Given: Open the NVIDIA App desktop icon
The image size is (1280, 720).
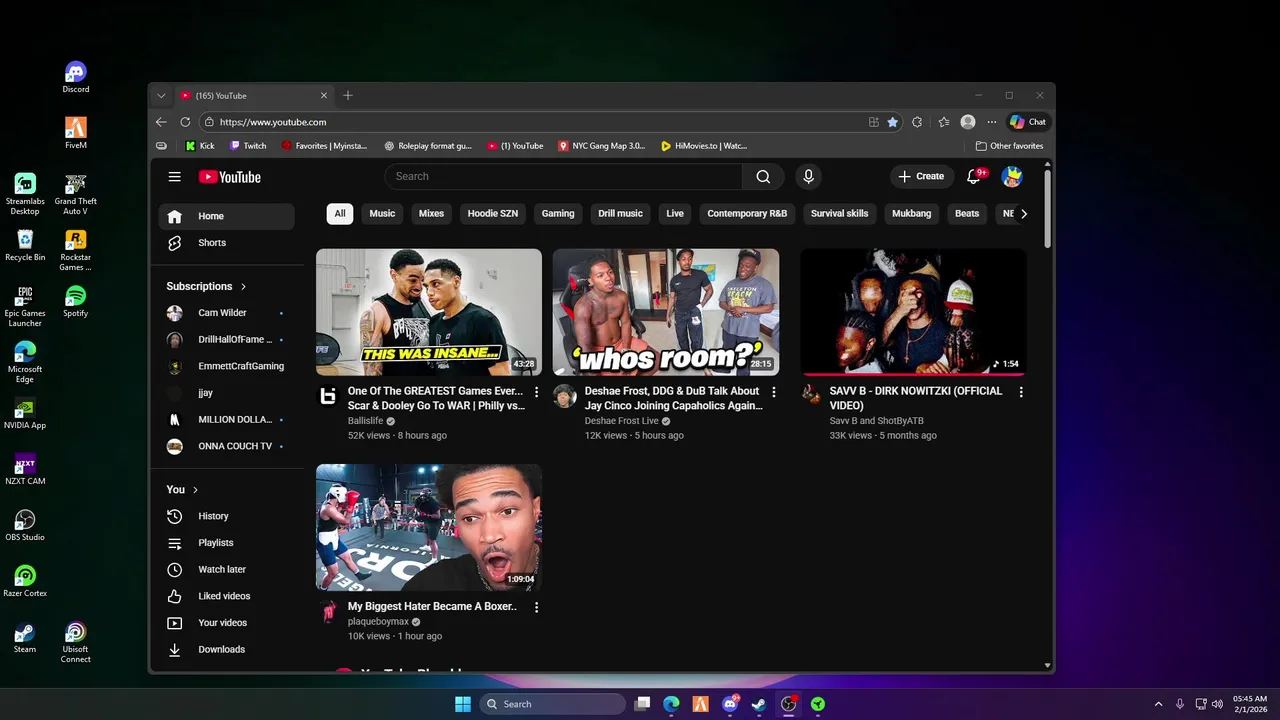Looking at the screenshot, I should 25,414.
